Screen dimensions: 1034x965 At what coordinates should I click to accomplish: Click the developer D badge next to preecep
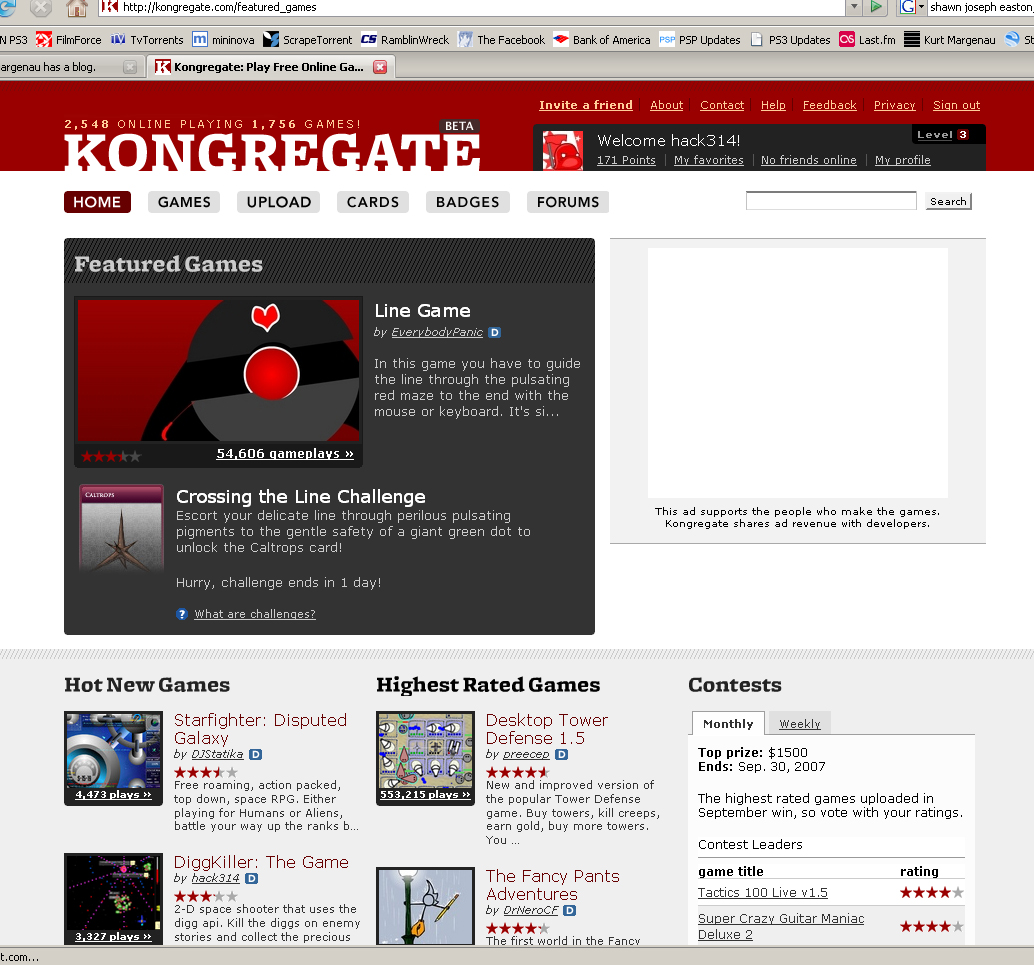point(562,754)
